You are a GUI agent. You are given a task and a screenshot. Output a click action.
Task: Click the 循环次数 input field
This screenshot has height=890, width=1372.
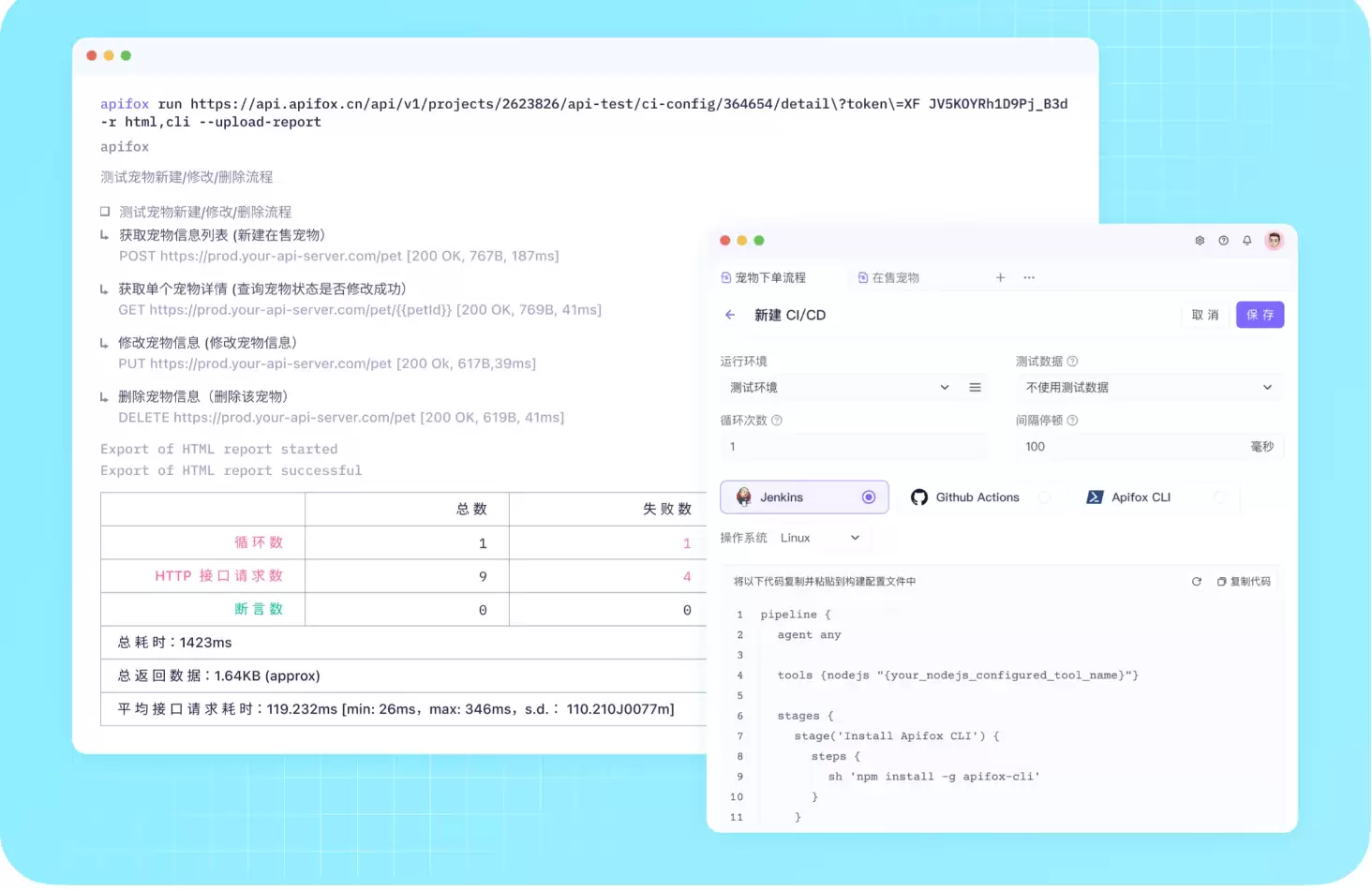pyautogui.click(x=854, y=447)
